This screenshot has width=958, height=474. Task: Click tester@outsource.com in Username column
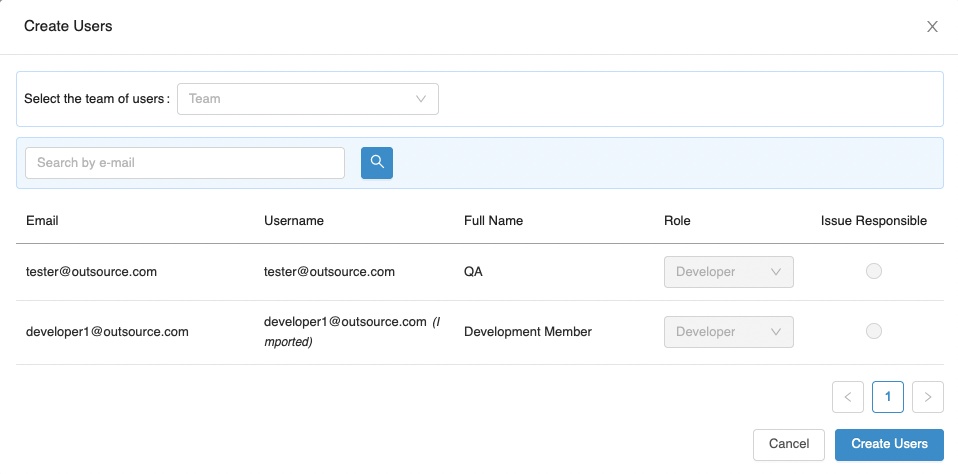(329, 272)
